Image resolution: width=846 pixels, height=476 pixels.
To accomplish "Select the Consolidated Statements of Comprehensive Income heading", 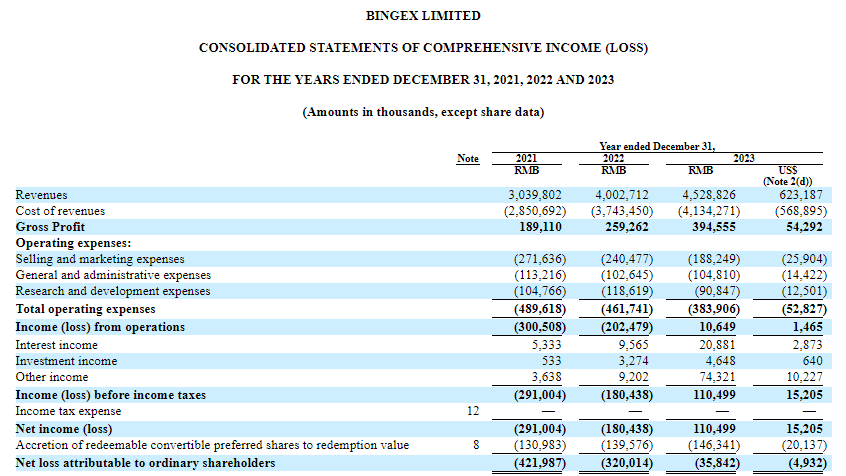I will click(x=423, y=47).
